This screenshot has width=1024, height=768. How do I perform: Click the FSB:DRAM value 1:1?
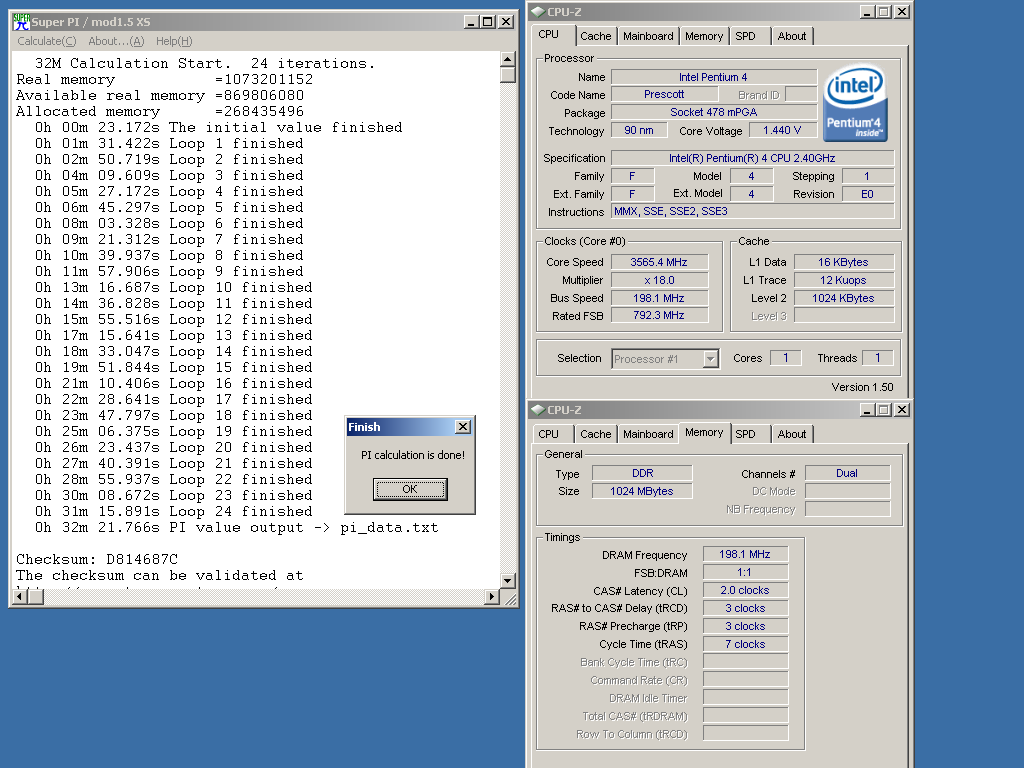[x=745, y=572]
